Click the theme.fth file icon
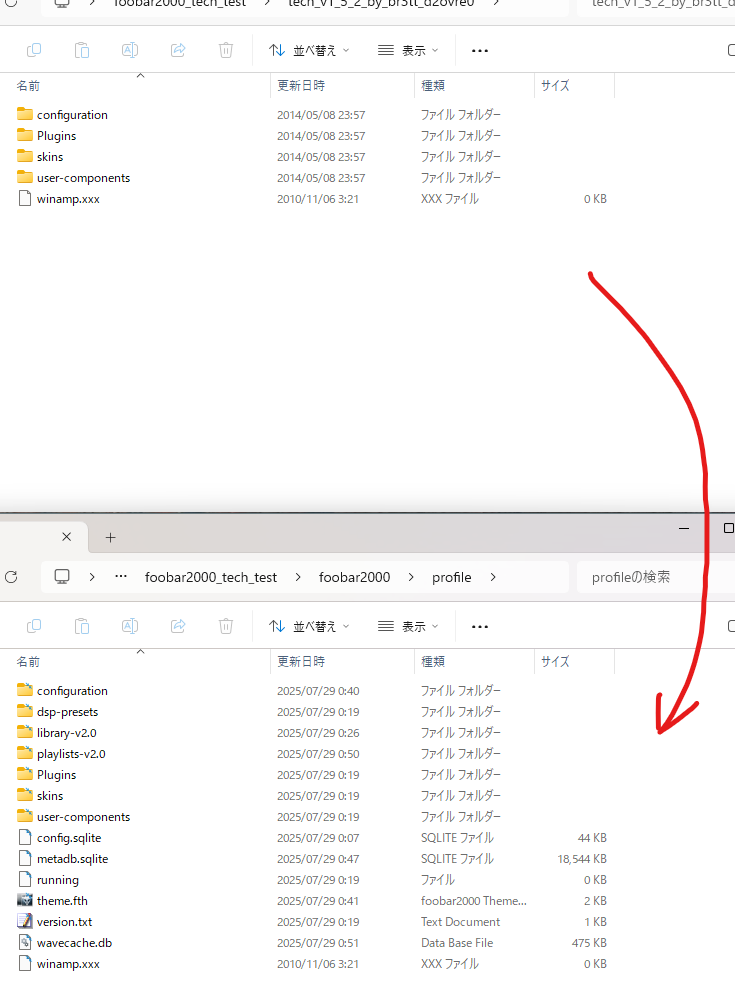 [x=24, y=900]
